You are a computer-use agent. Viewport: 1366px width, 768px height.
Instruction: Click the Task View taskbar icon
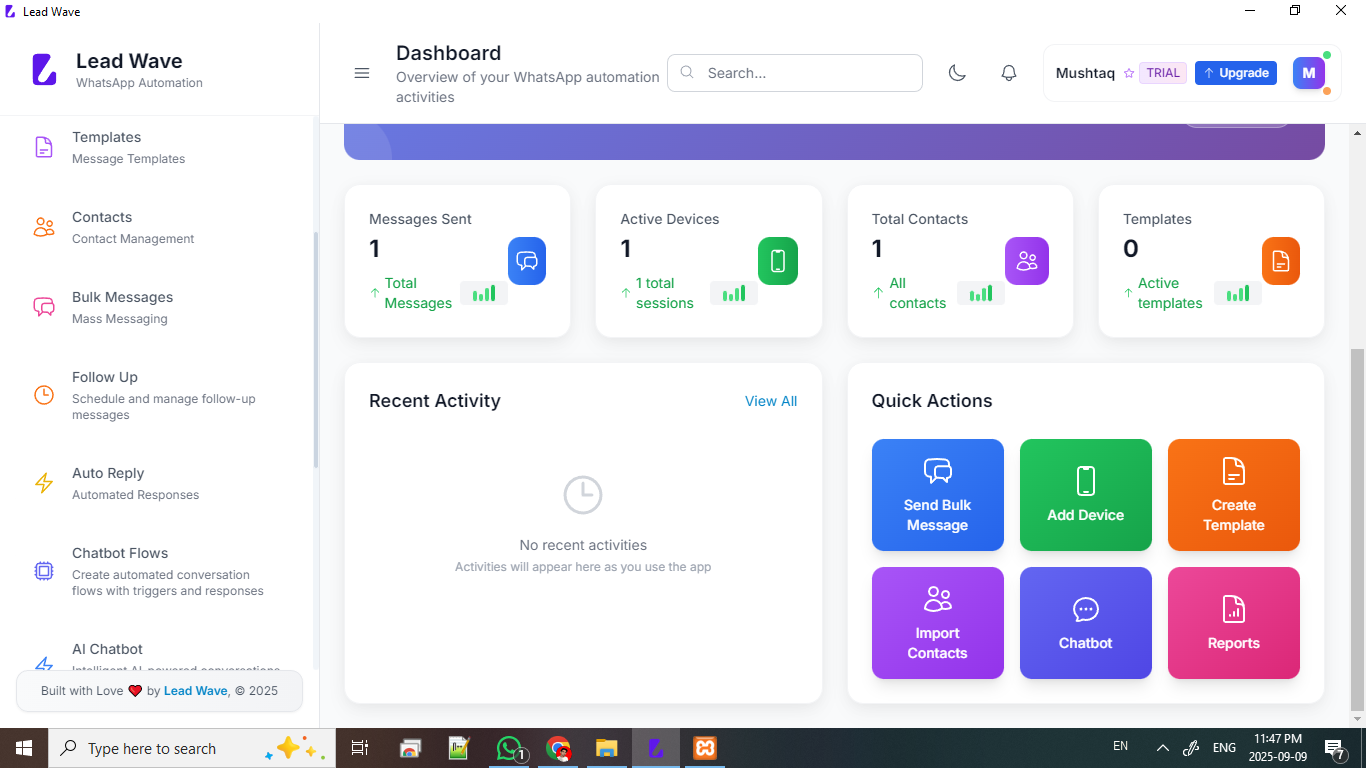click(x=360, y=748)
